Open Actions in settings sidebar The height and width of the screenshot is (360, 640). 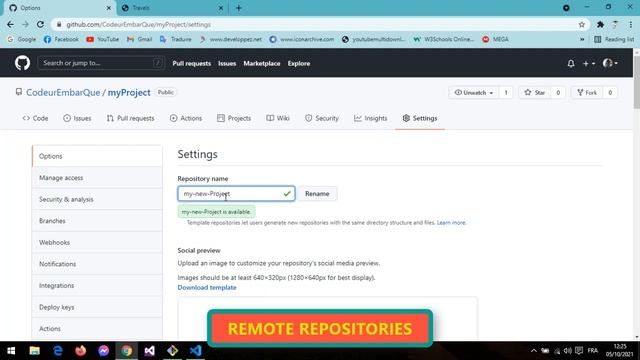coord(97,329)
